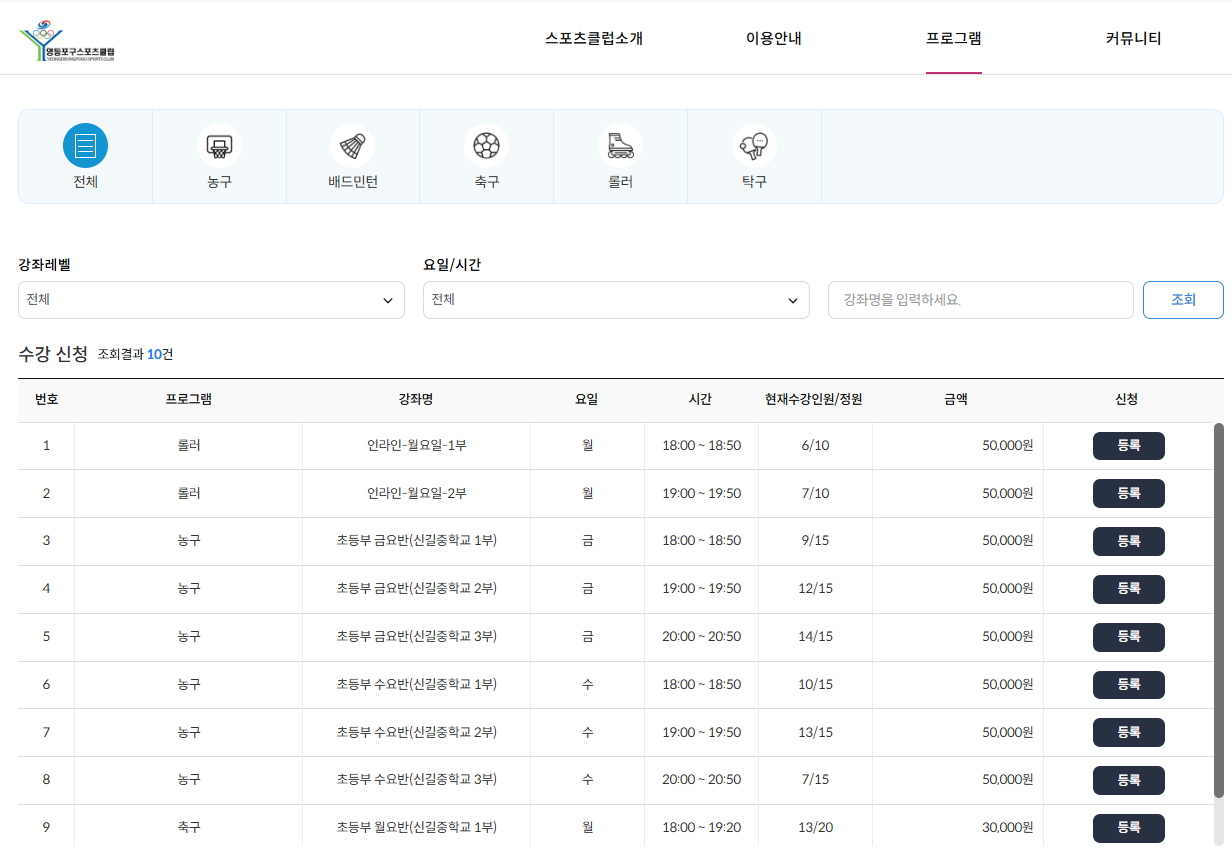Image resolution: width=1232 pixels, height=853 pixels.
Task: Select the 축구 soccer ball category icon
Action: click(x=486, y=146)
